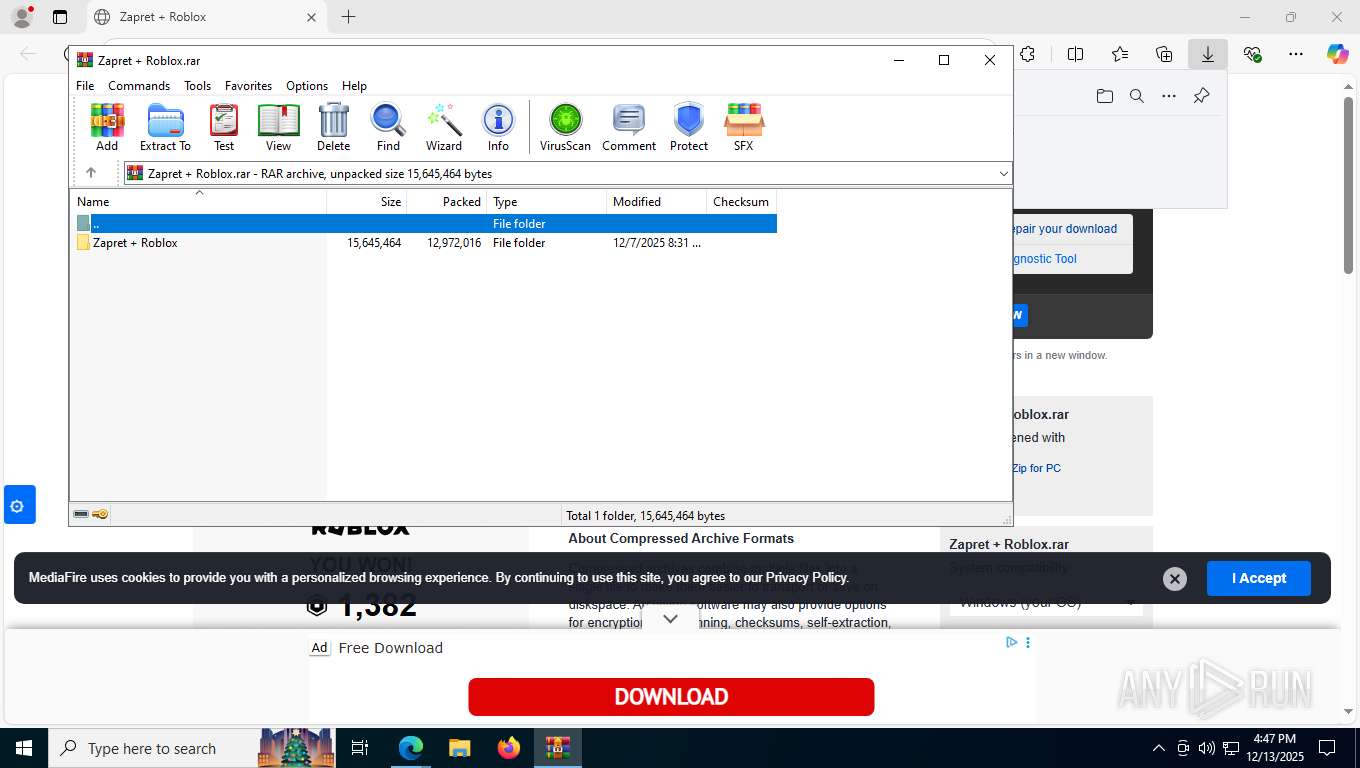Click the Extract To toolbar icon
The image size is (1360, 768).
point(165,127)
